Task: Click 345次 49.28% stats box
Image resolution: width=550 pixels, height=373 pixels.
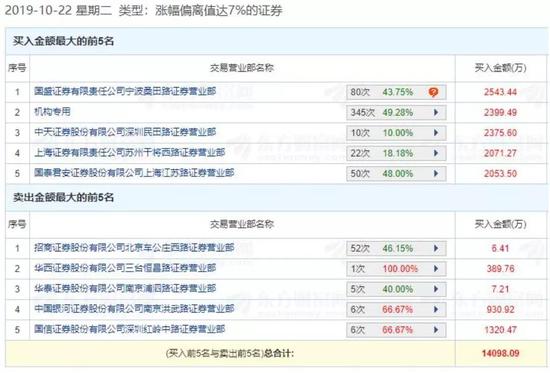Action: pyautogui.click(x=396, y=113)
